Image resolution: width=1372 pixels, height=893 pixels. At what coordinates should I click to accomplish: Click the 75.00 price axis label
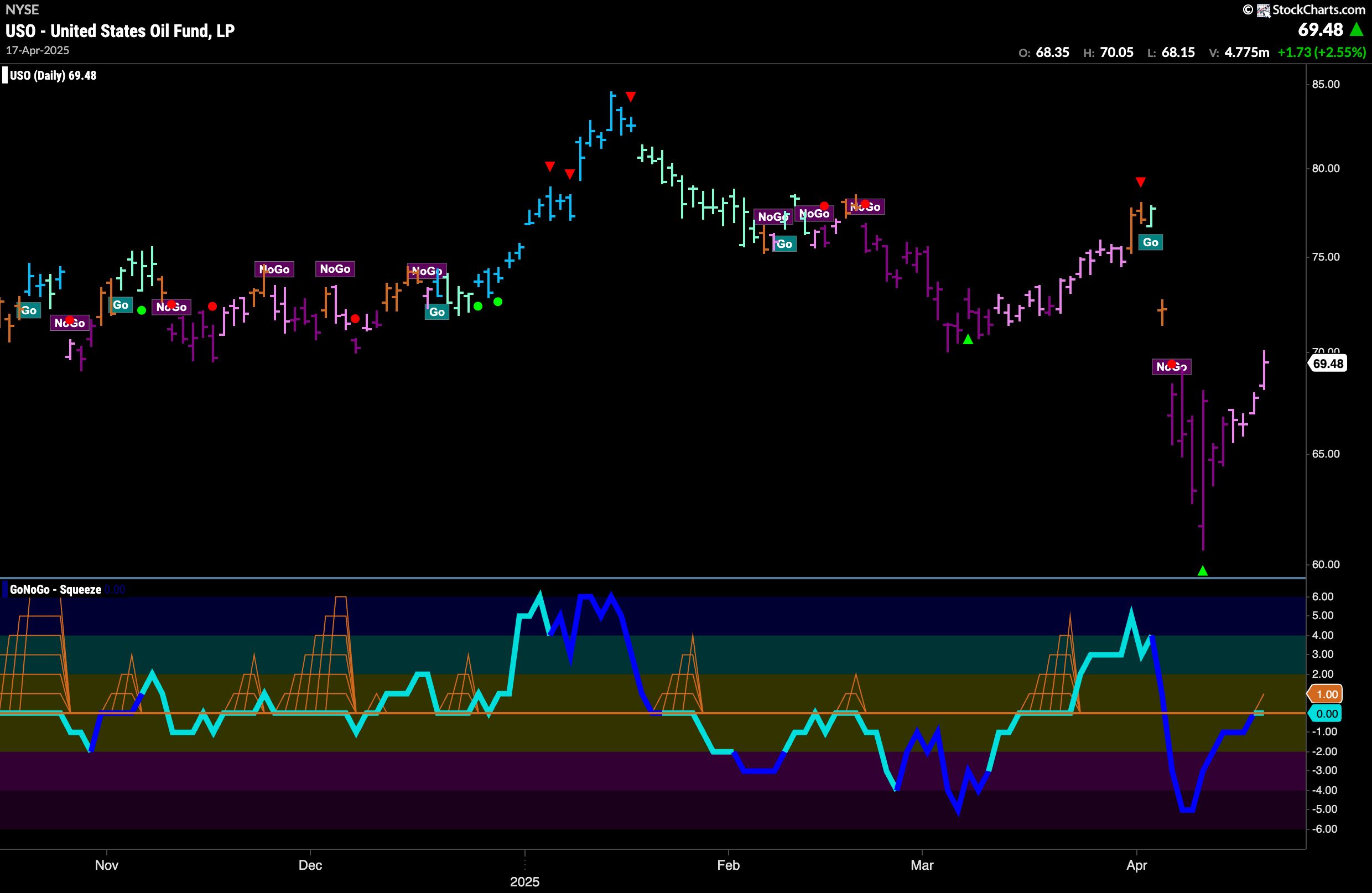pyautogui.click(x=1326, y=257)
